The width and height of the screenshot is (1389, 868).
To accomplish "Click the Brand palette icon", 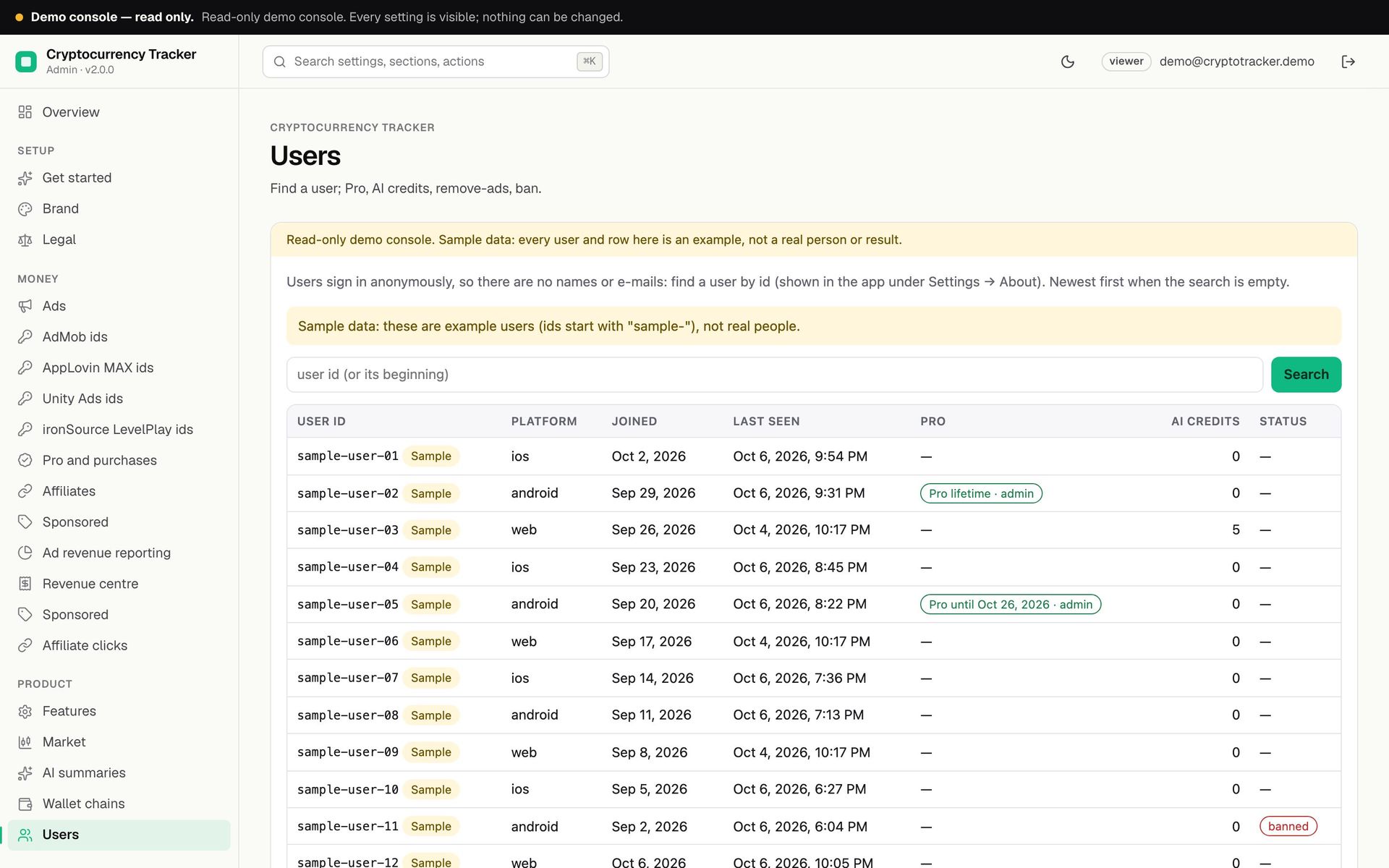I will click(x=25, y=209).
